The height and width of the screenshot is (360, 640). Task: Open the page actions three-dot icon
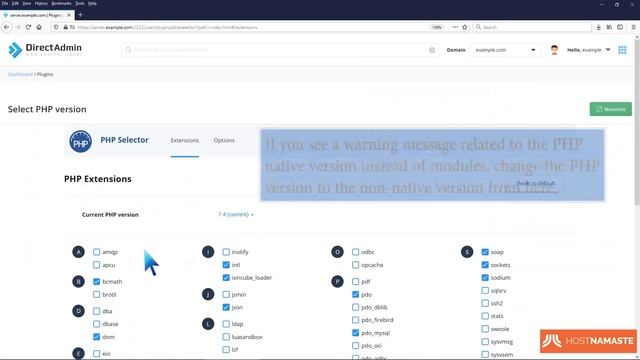click(455, 27)
